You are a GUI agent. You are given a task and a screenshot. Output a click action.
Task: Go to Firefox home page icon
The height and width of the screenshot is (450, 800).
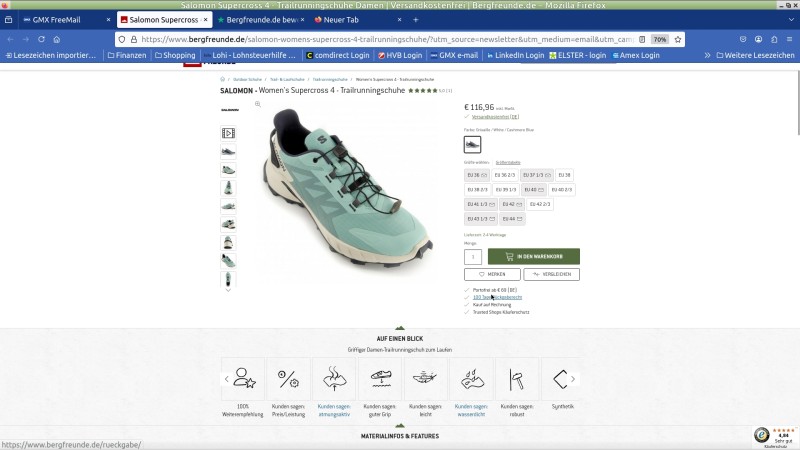pyautogui.click(x=57, y=39)
